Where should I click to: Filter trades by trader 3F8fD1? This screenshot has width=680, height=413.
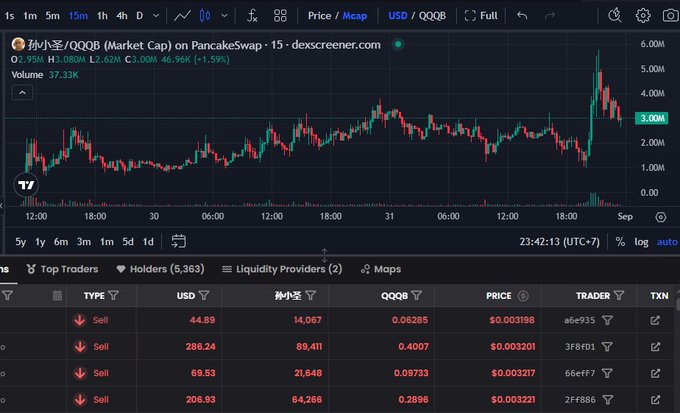pyautogui.click(x=607, y=347)
